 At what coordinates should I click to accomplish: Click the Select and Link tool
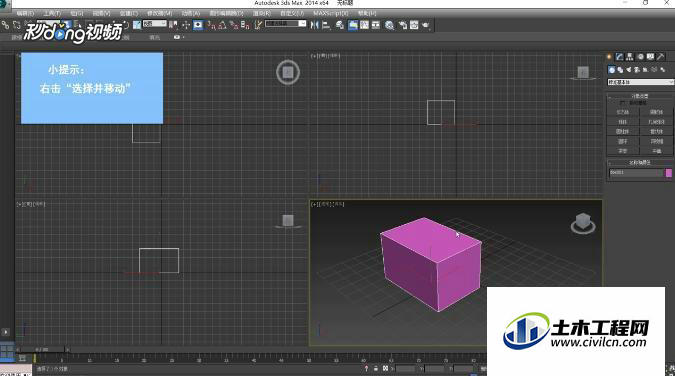[6, 25]
